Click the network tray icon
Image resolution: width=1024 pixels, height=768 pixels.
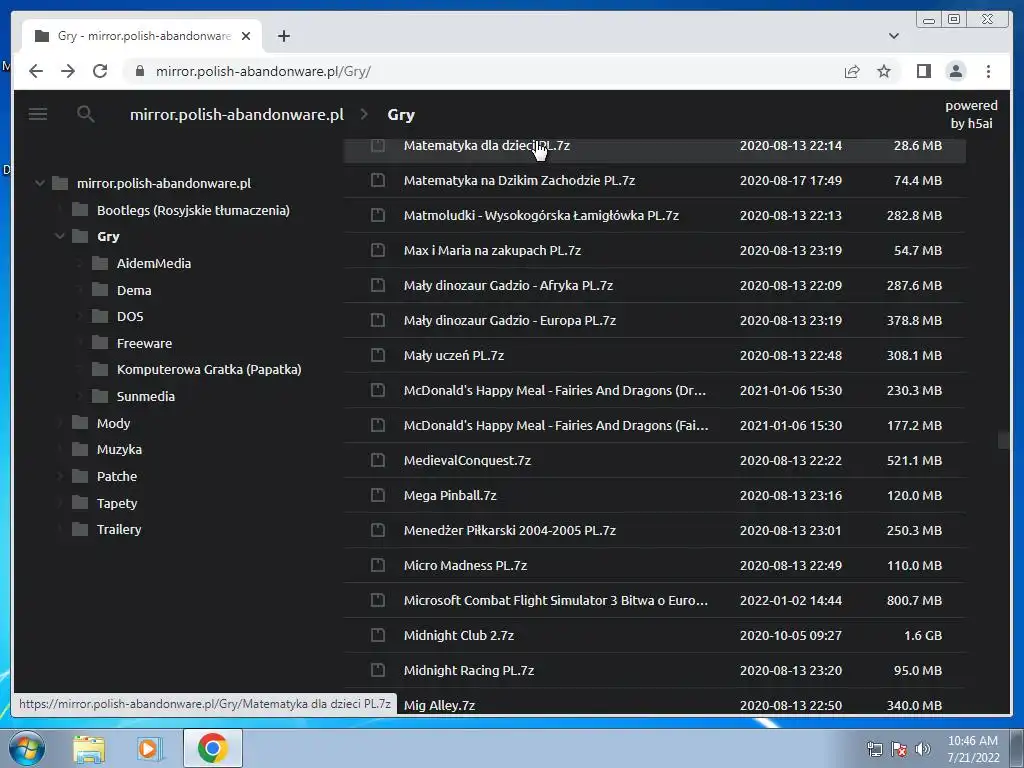pyautogui.click(x=874, y=749)
